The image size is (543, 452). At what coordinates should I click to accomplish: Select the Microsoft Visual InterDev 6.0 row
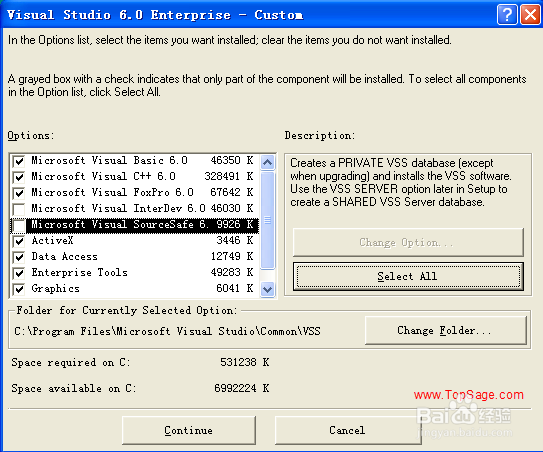(135, 209)
